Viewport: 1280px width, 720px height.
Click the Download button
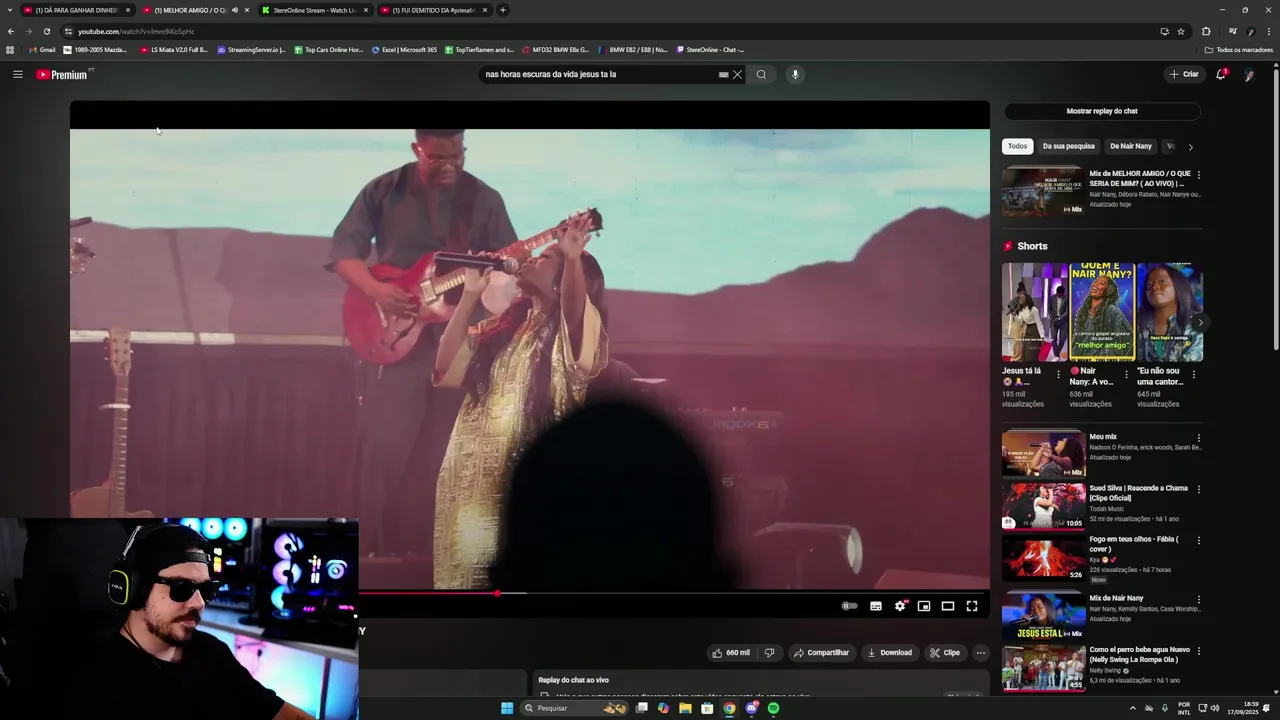pos(890,653)
